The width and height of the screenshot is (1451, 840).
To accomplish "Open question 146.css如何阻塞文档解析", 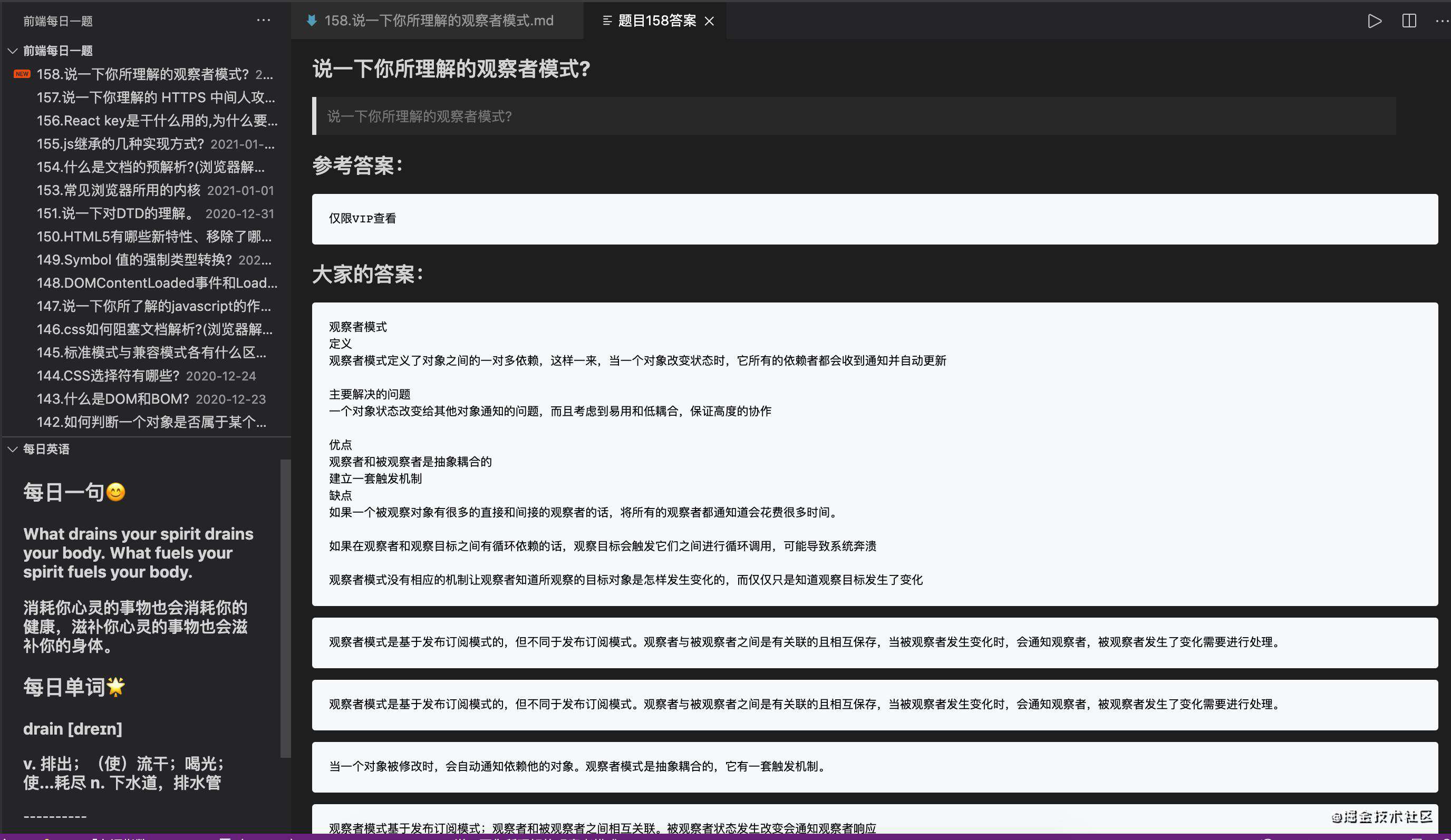I will [145, 329].
